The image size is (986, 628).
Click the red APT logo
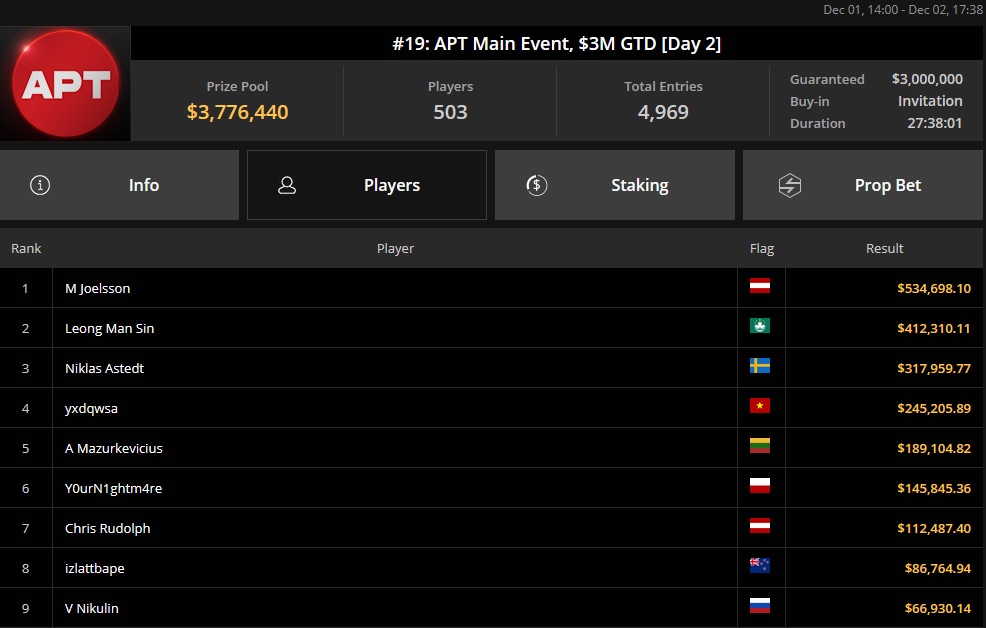tap(65, 83)
